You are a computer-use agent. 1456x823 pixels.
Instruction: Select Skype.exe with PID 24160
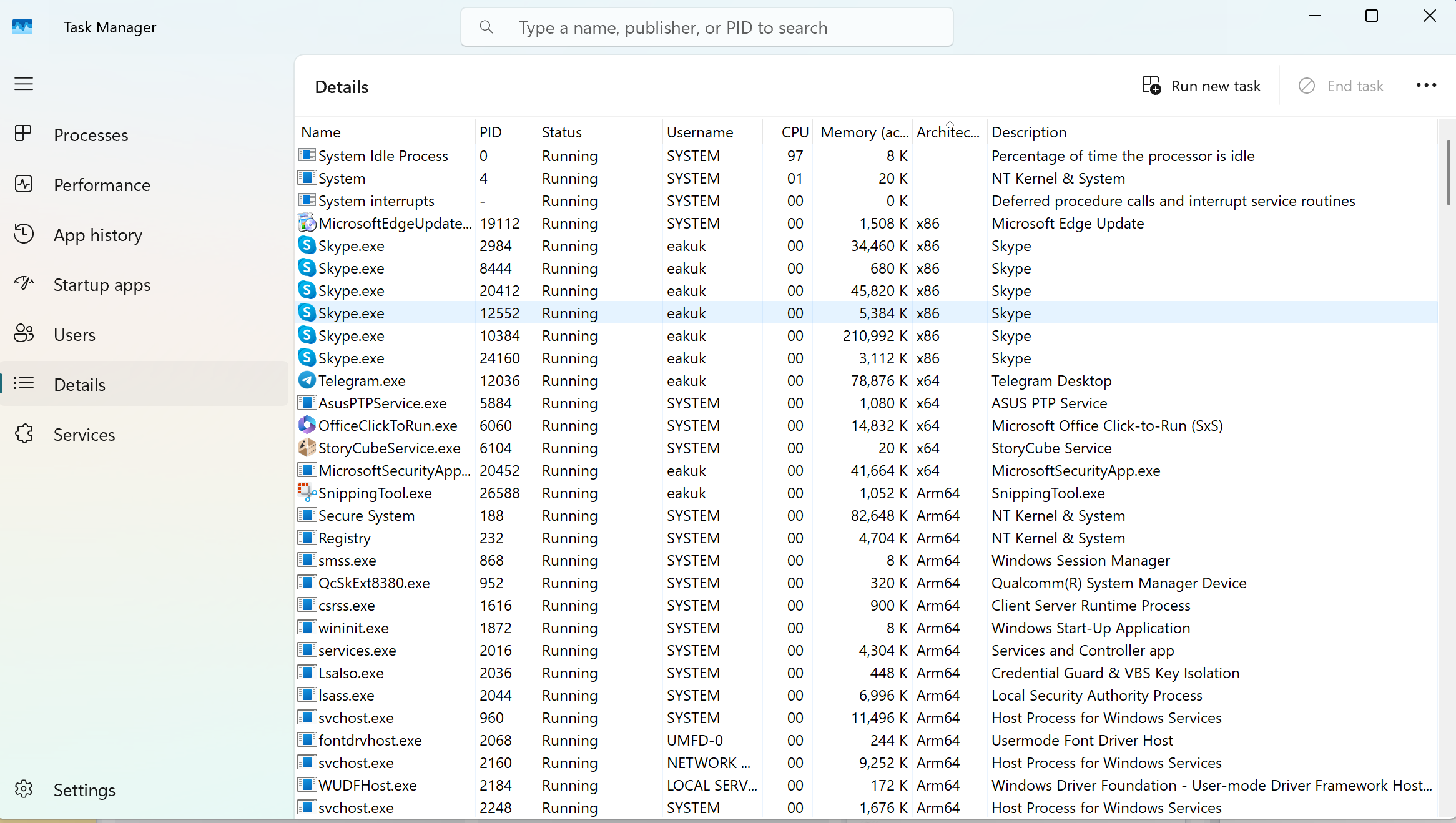867,358
